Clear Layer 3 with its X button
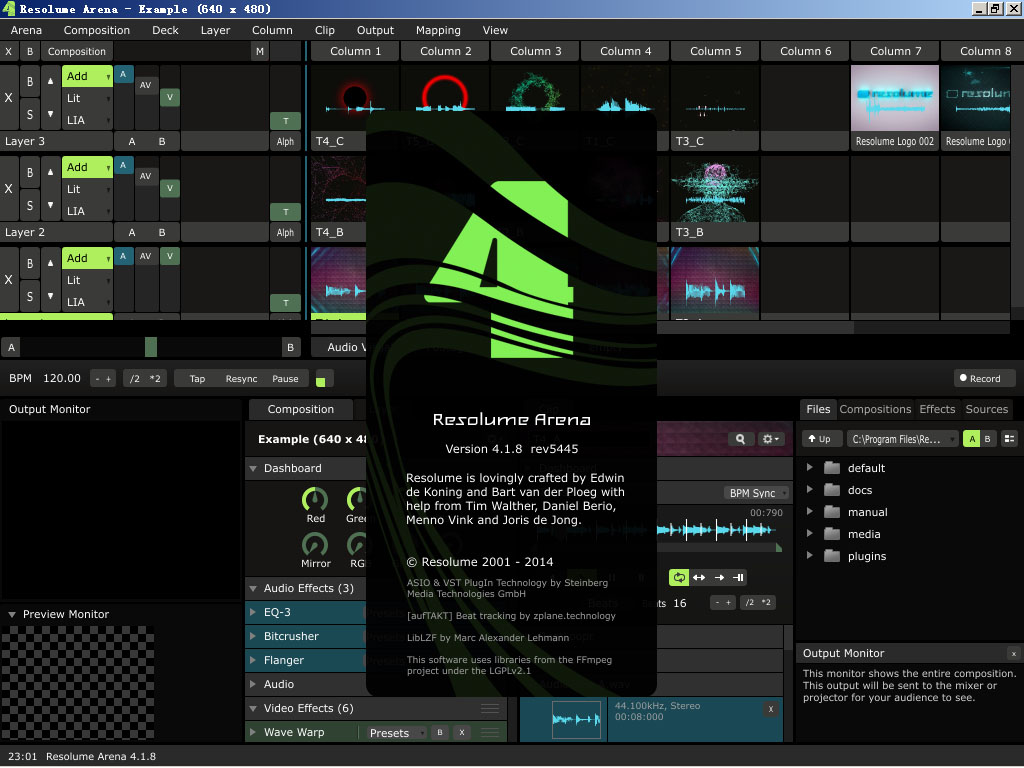 [8, 97]
